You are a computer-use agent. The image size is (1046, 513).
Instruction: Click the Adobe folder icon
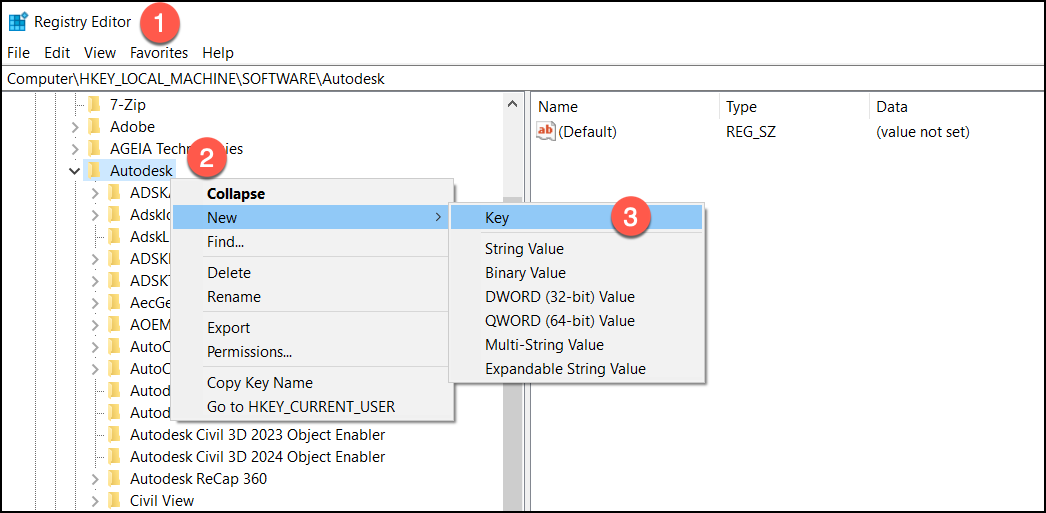pos(94,126)
